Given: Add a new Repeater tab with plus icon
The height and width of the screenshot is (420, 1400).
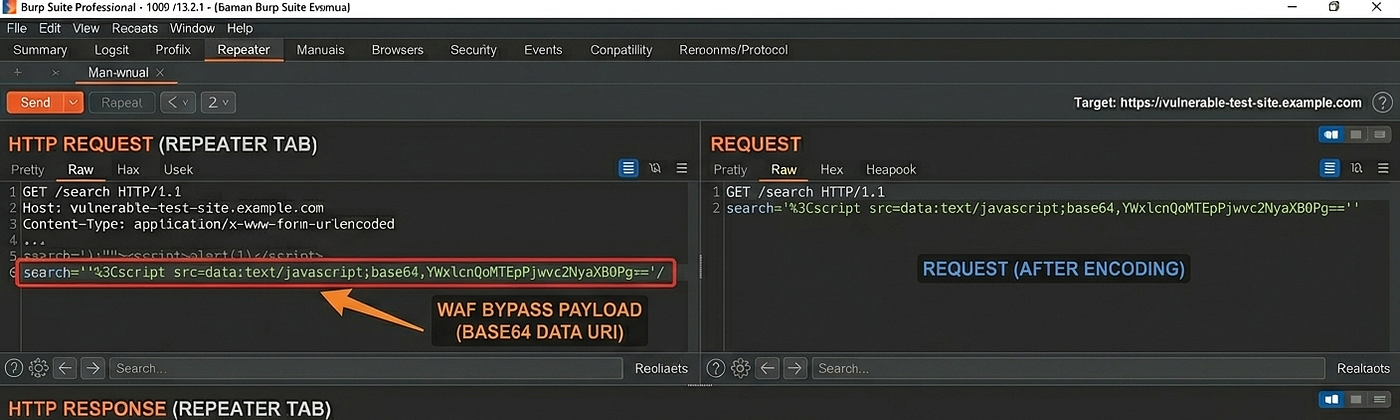Looking at the screenshot, I should point(18,72).
